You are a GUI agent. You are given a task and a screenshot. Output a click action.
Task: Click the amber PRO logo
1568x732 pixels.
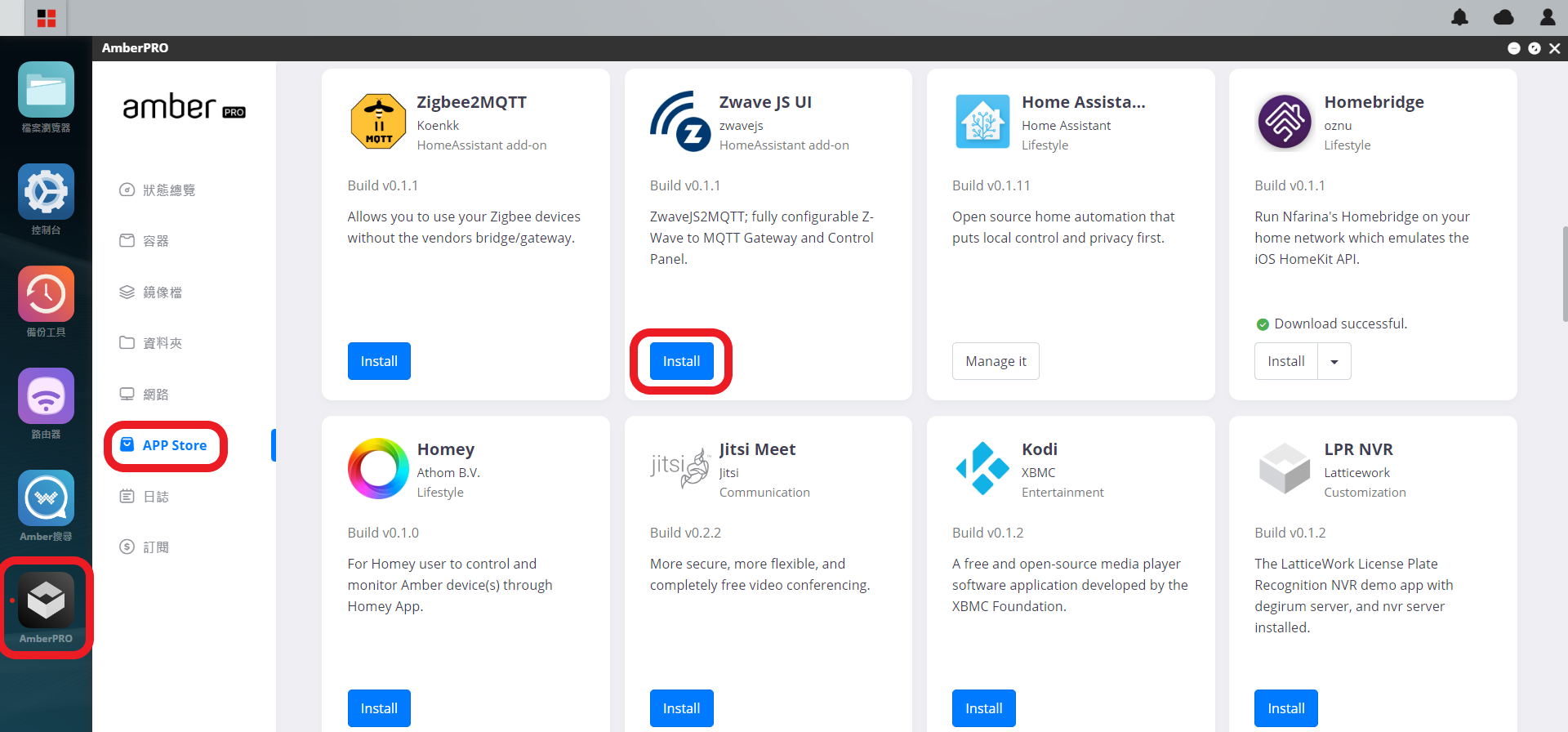pyautogui.click(x=184, y=107)
